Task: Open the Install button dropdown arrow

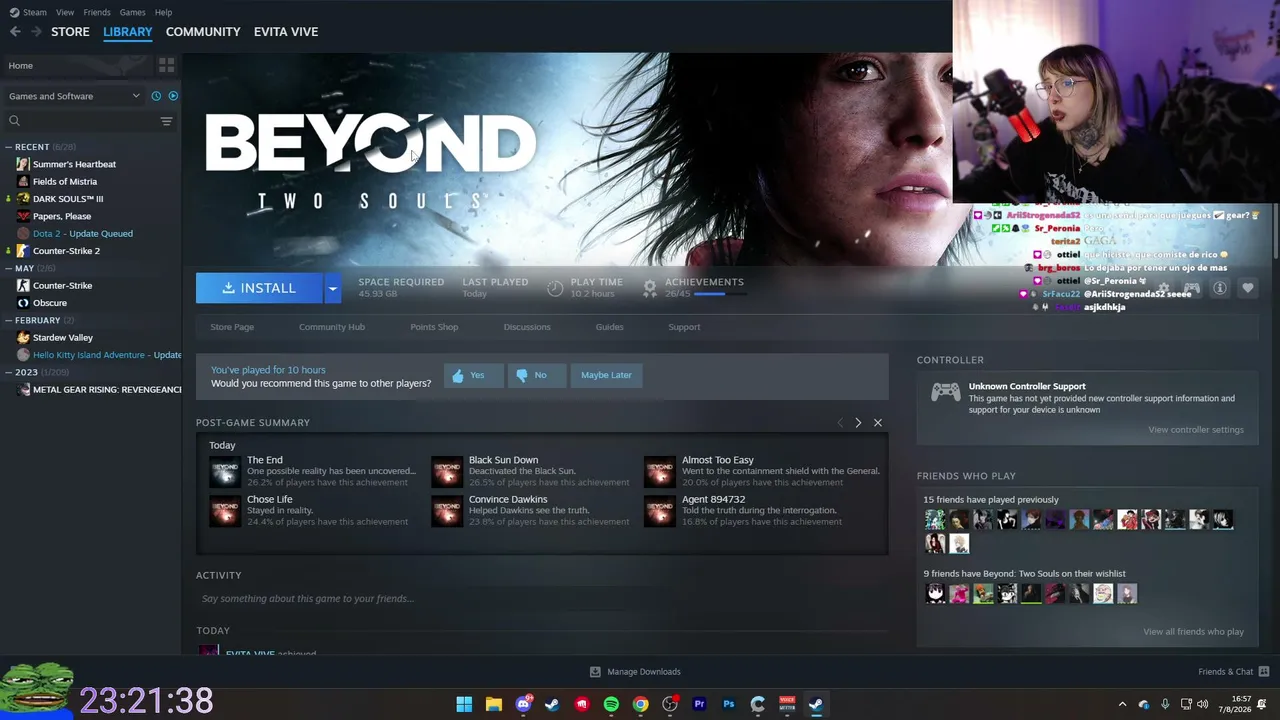Action: [332, 288]
